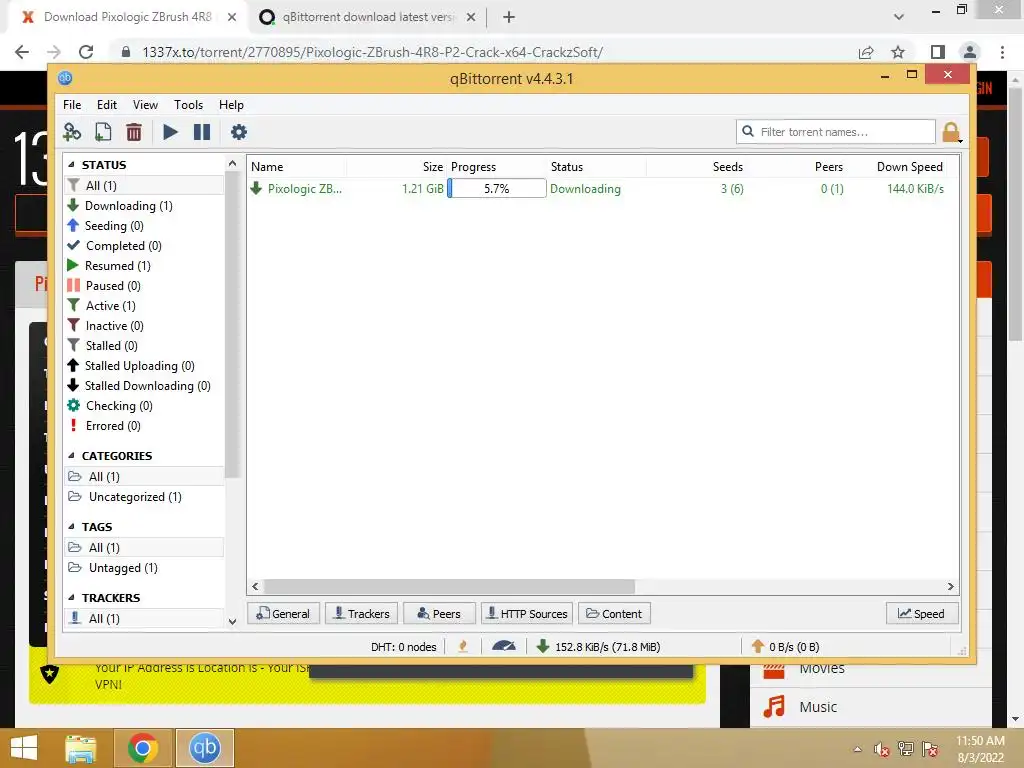Collapse the TAGS section
Viewport: 1024px width, 768px height.
point(71,526)
